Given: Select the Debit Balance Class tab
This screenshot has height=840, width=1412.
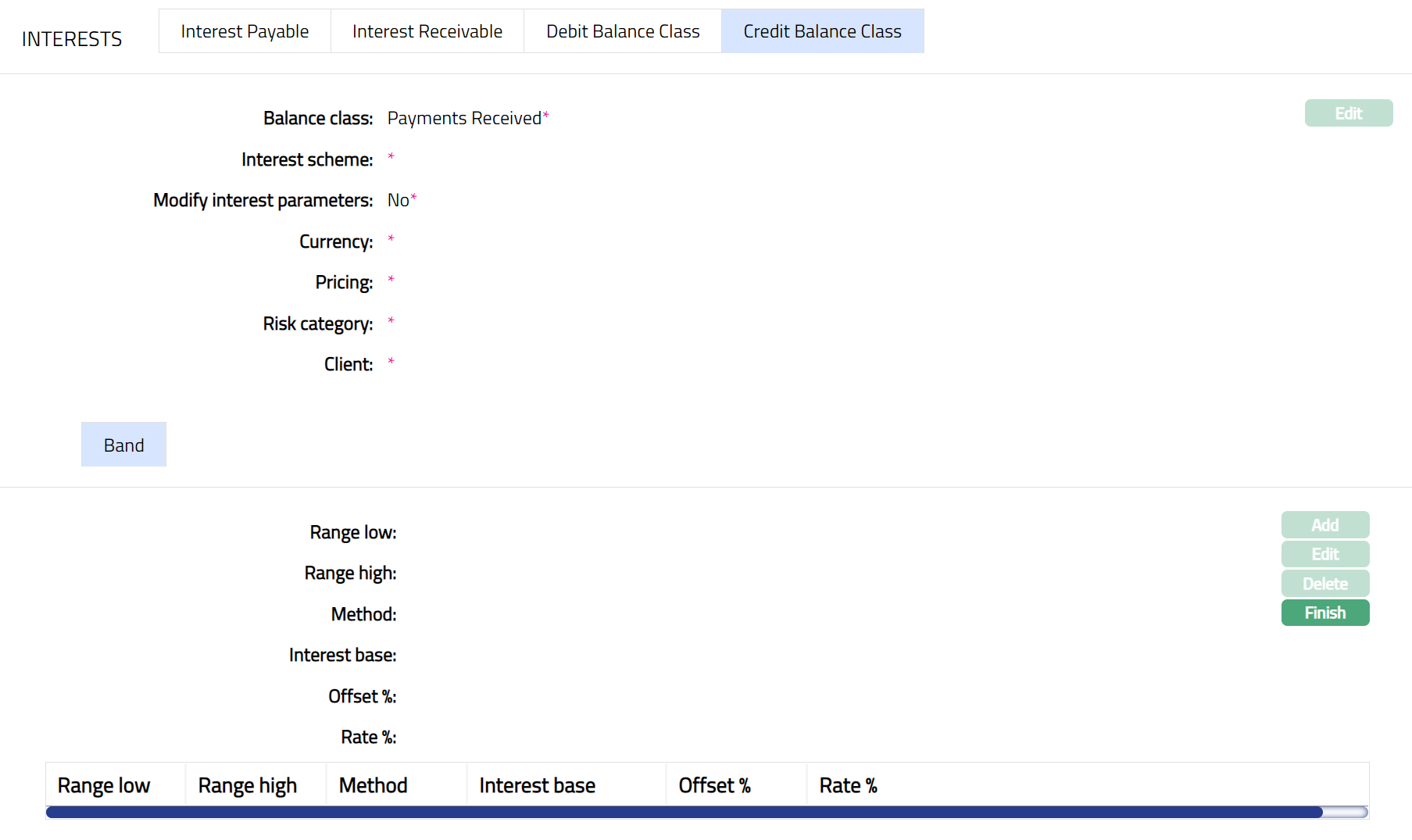Looking at the screenshot, I should (623, 31).
